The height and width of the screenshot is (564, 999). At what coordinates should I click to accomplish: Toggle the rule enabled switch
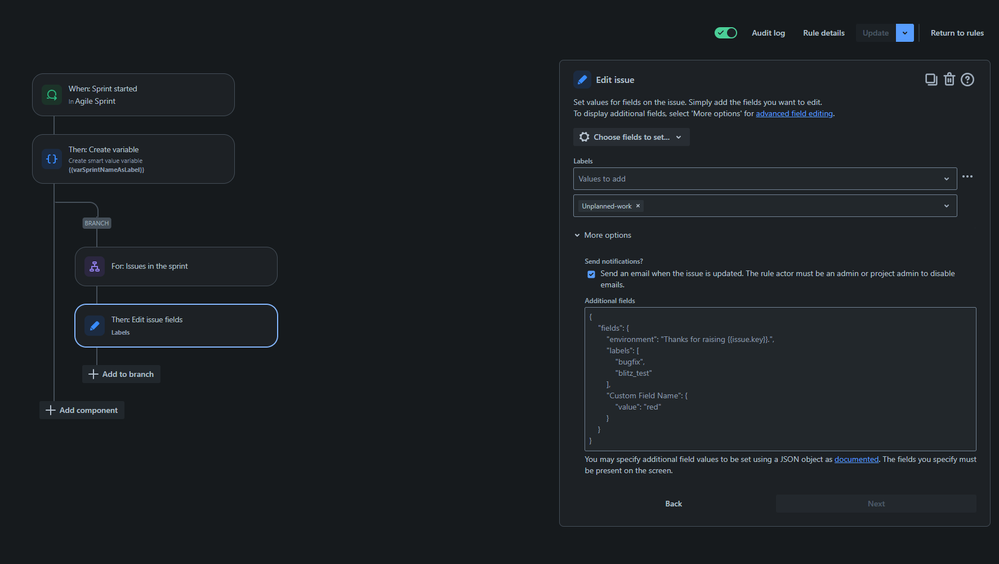[x=726, y=33]
